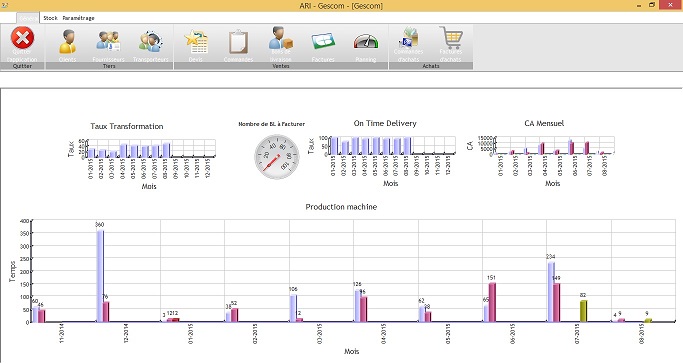Image resolution: width=683 pixels, height=364 pixels.
Task: Switch to the Paramétrage ribbon tab
Action: coord(78,18)
